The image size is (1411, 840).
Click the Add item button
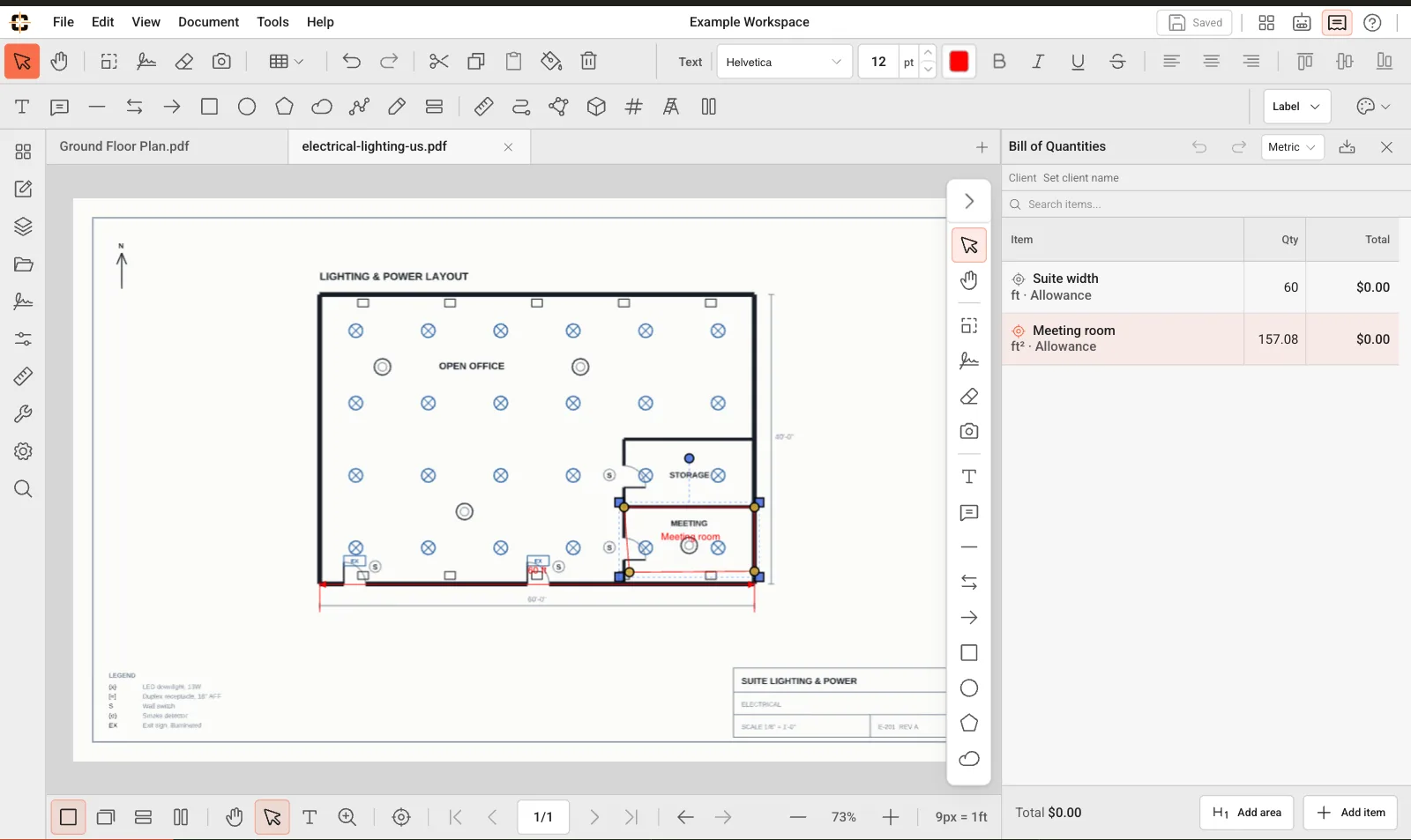[x=1350, y=813]
